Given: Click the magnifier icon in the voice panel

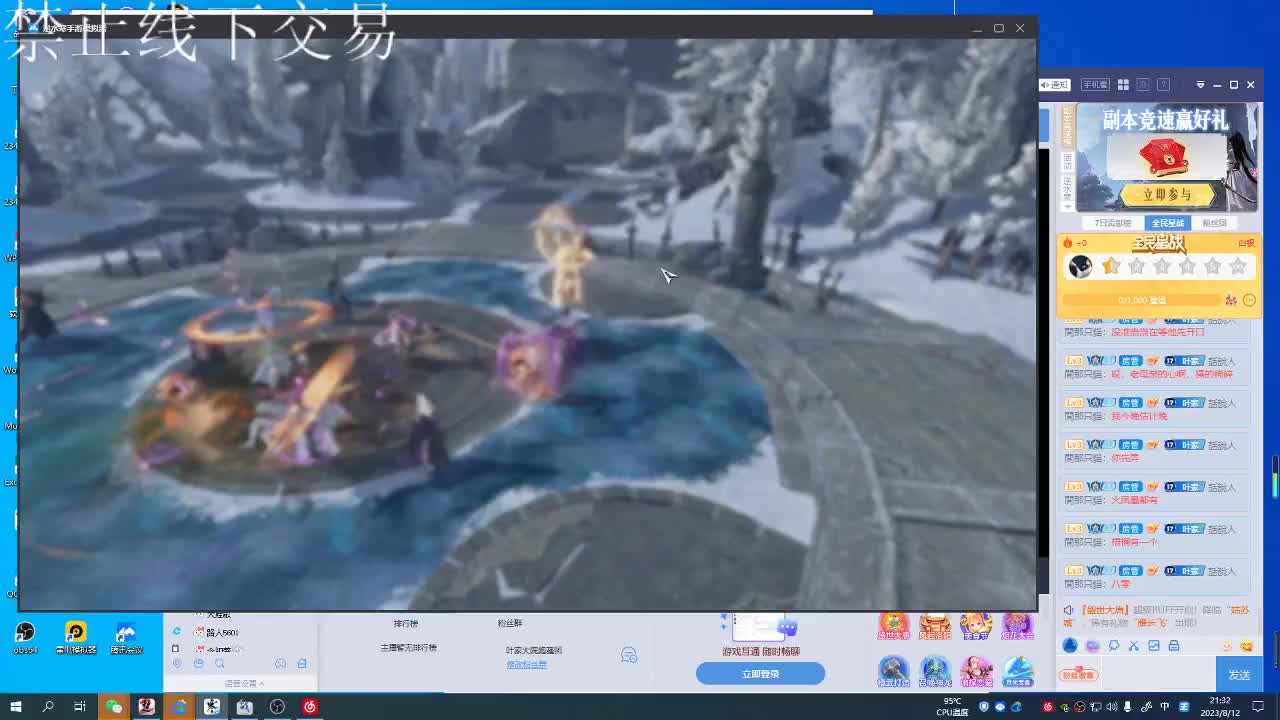Looking at the screenshot, I should [219, 663].
